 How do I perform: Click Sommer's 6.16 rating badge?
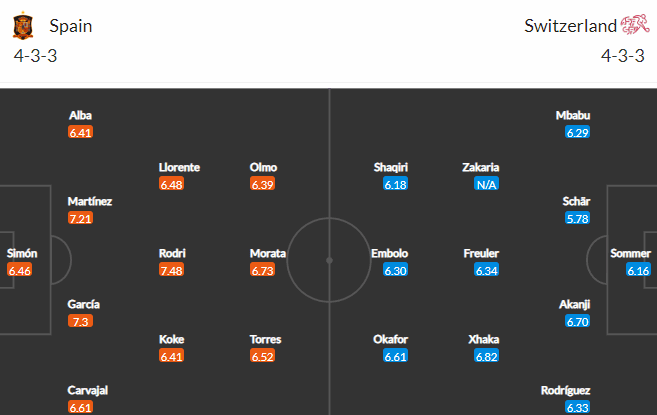click(x=638, y=270)
